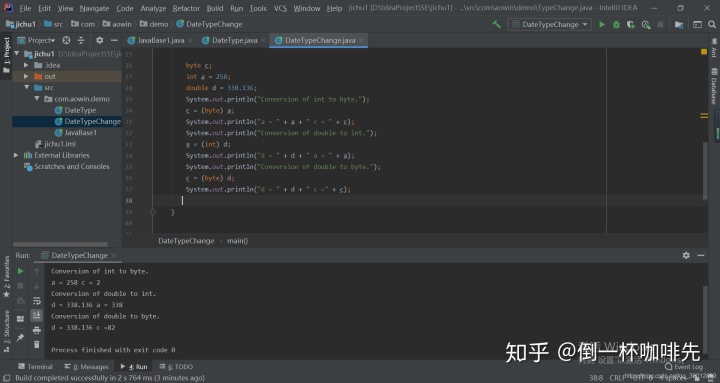Pin the Run tab
The width and height of the screenshot is (720, 383).
(20, 338)
